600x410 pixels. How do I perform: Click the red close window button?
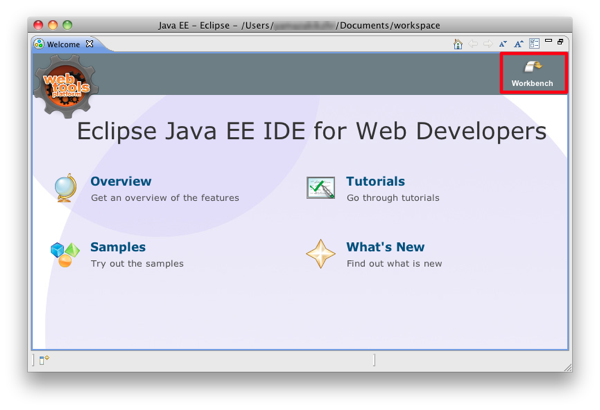click(x=38, y=25)
